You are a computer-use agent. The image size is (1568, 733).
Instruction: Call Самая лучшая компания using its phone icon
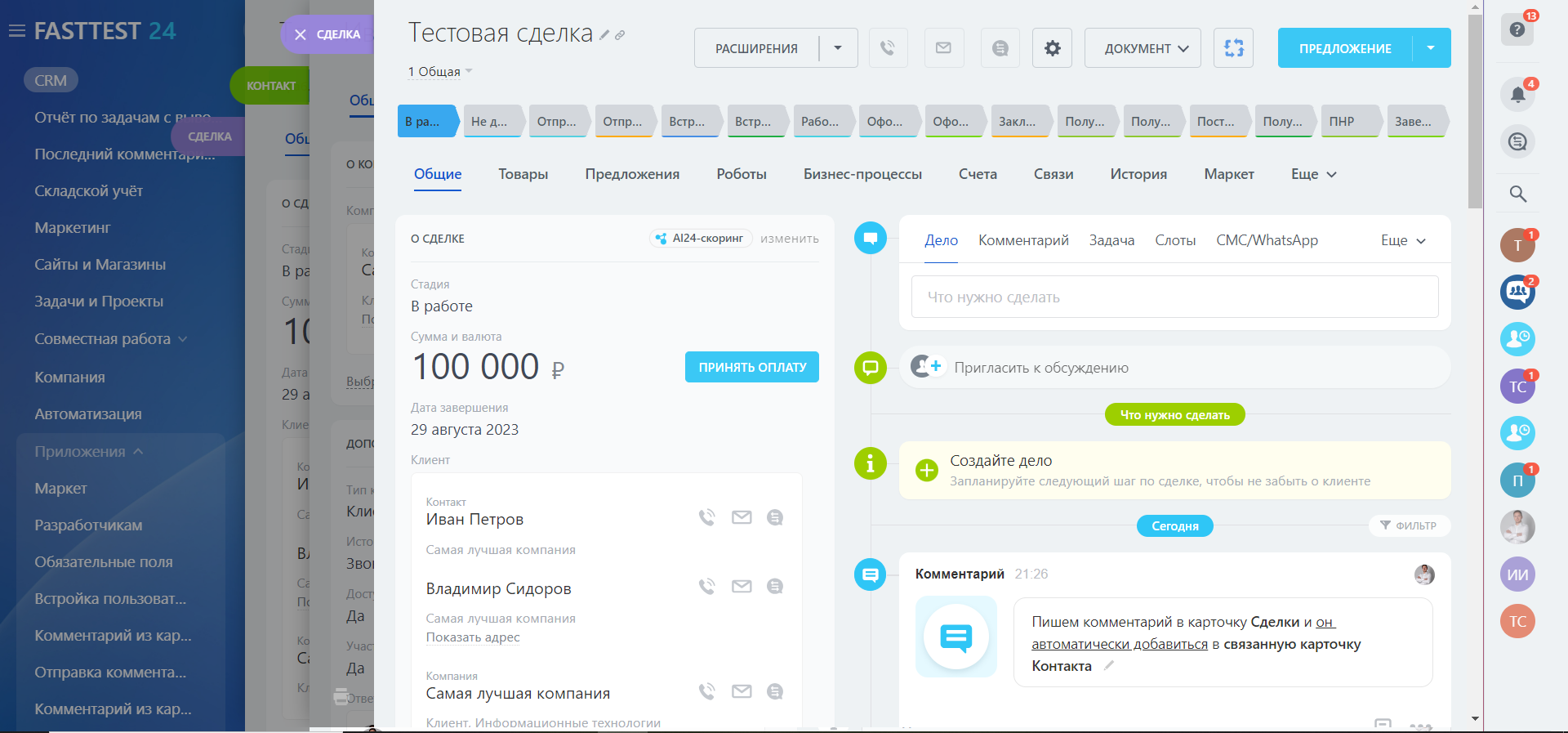coord(706,691)
